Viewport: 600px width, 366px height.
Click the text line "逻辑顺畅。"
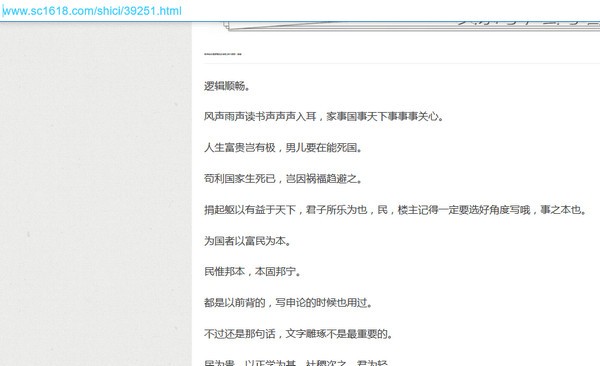click(227, 86)
